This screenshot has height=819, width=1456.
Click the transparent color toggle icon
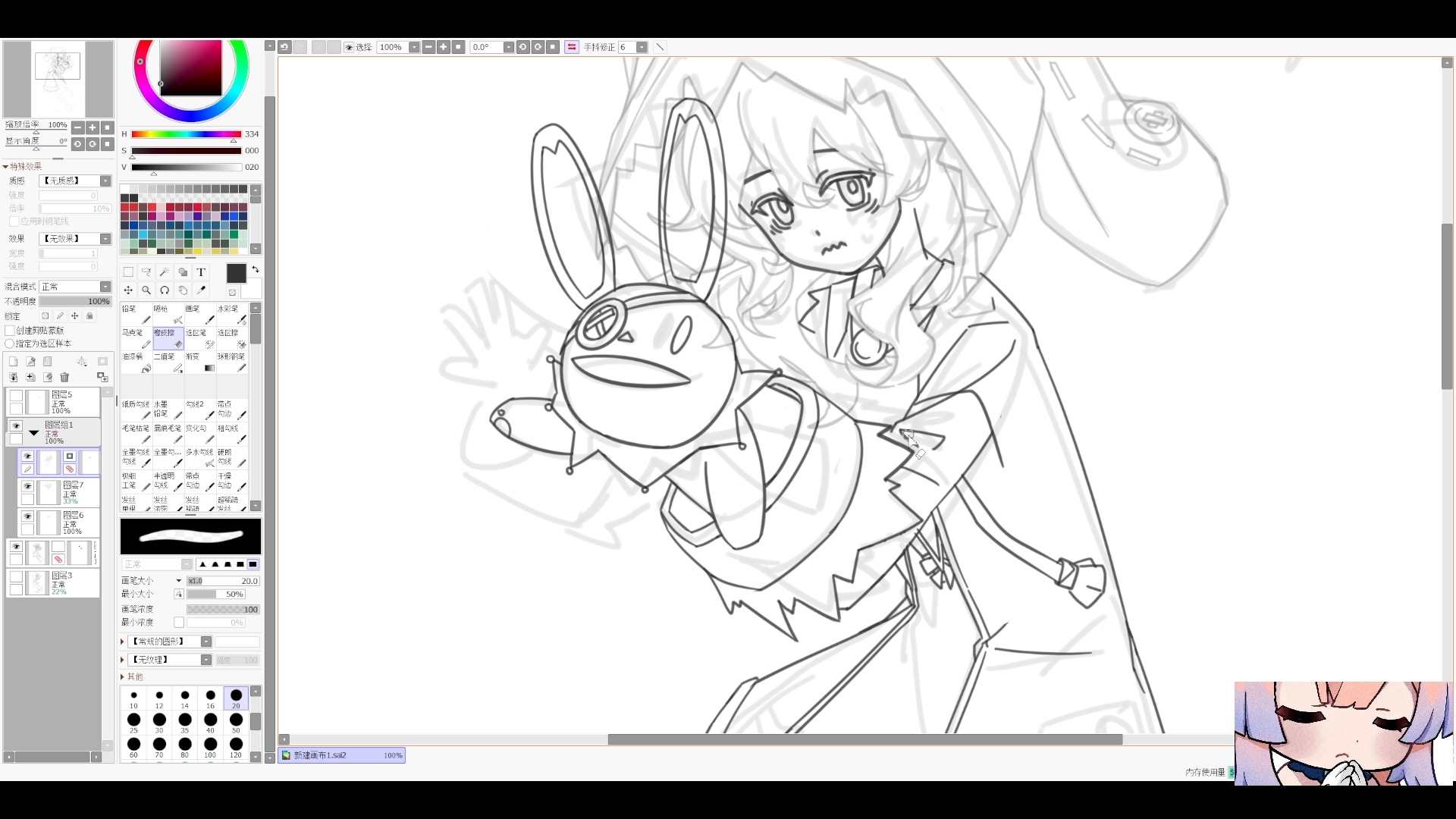click(233, 292)
